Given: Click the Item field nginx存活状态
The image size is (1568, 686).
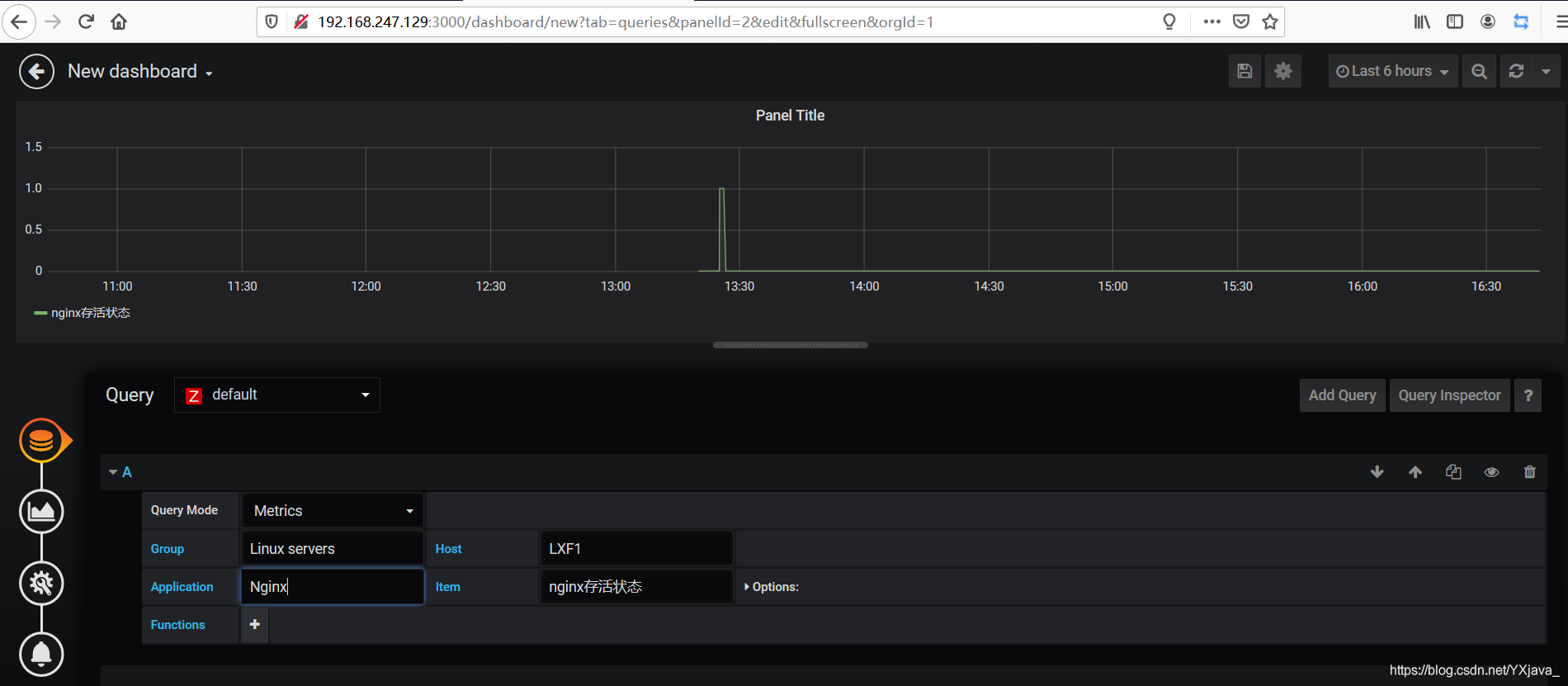Looking at the screenshot, I should tap(636, 587).
